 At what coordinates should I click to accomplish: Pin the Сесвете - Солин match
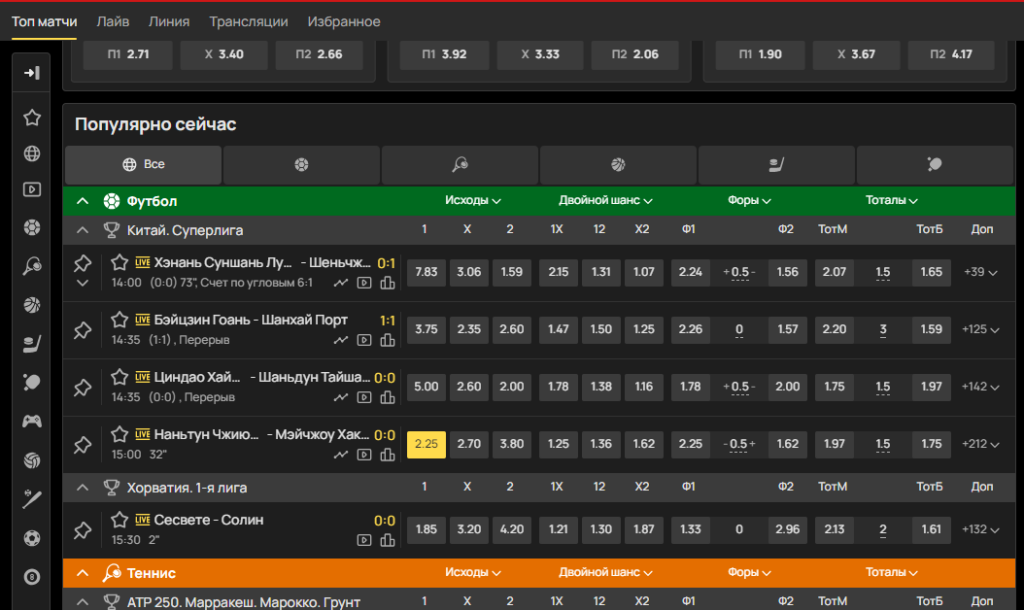pyautogui.click(x=82, y=530)
